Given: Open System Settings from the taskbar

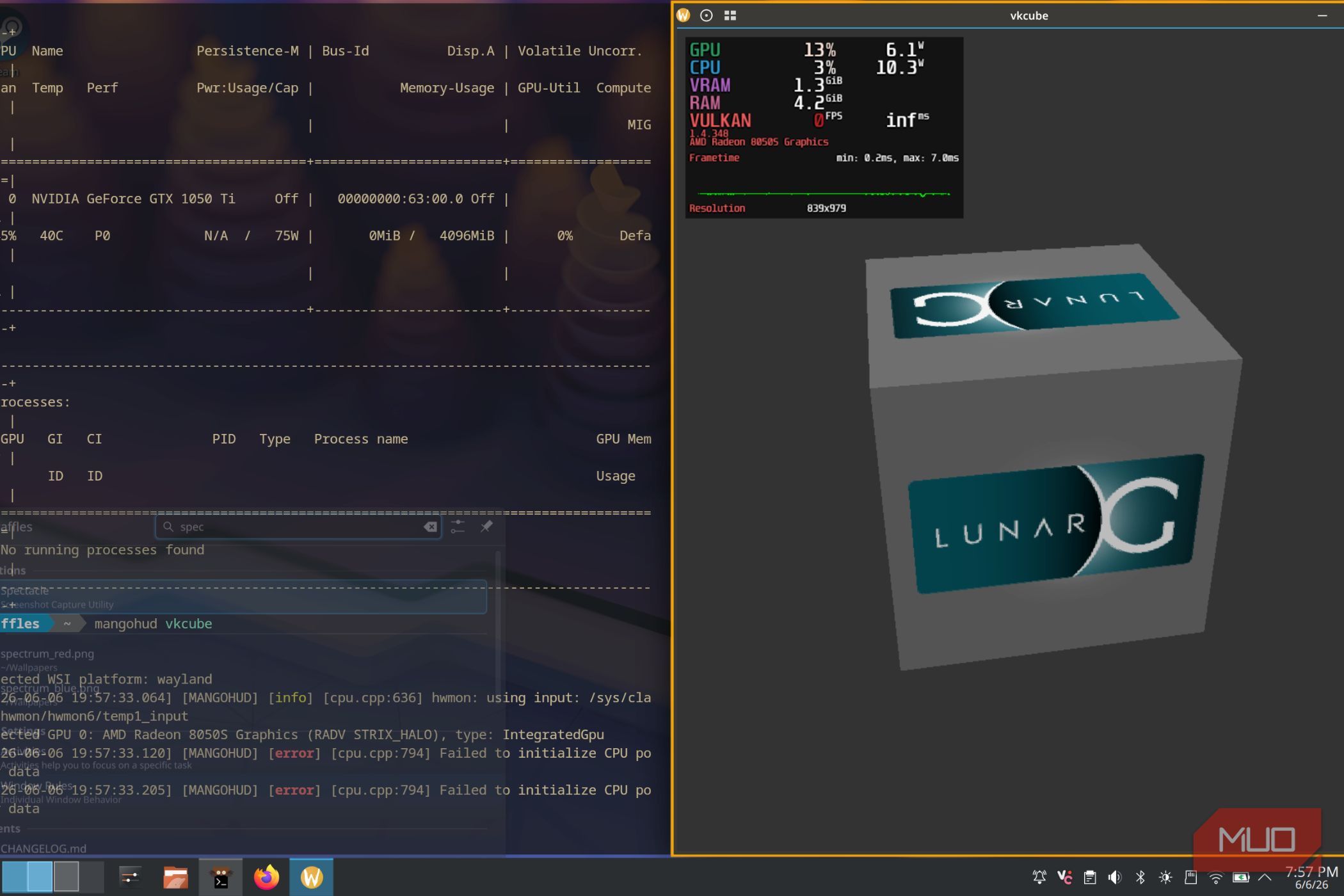Looking at the screenshot, I should tap(130, 877).
